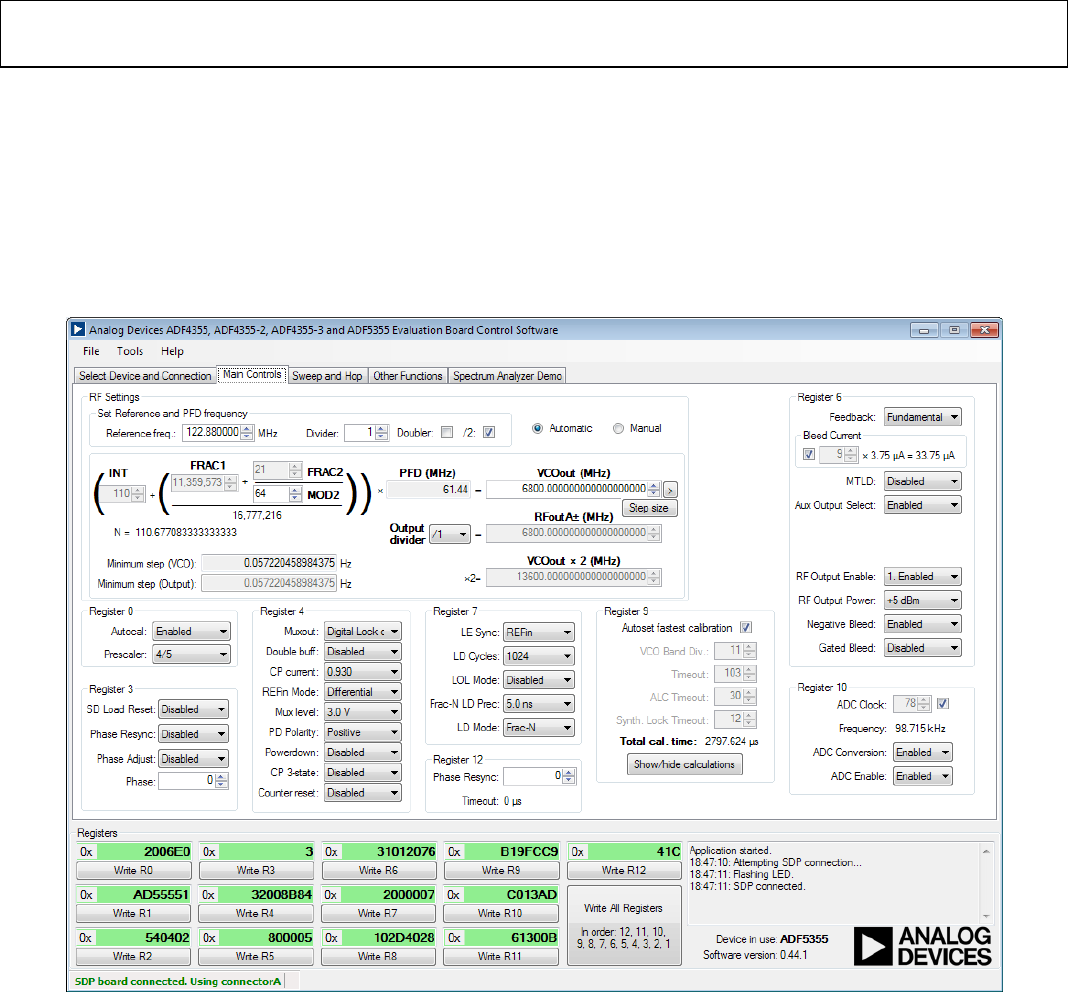
Task: Open the Tools menu
Action: click(130, 351)
